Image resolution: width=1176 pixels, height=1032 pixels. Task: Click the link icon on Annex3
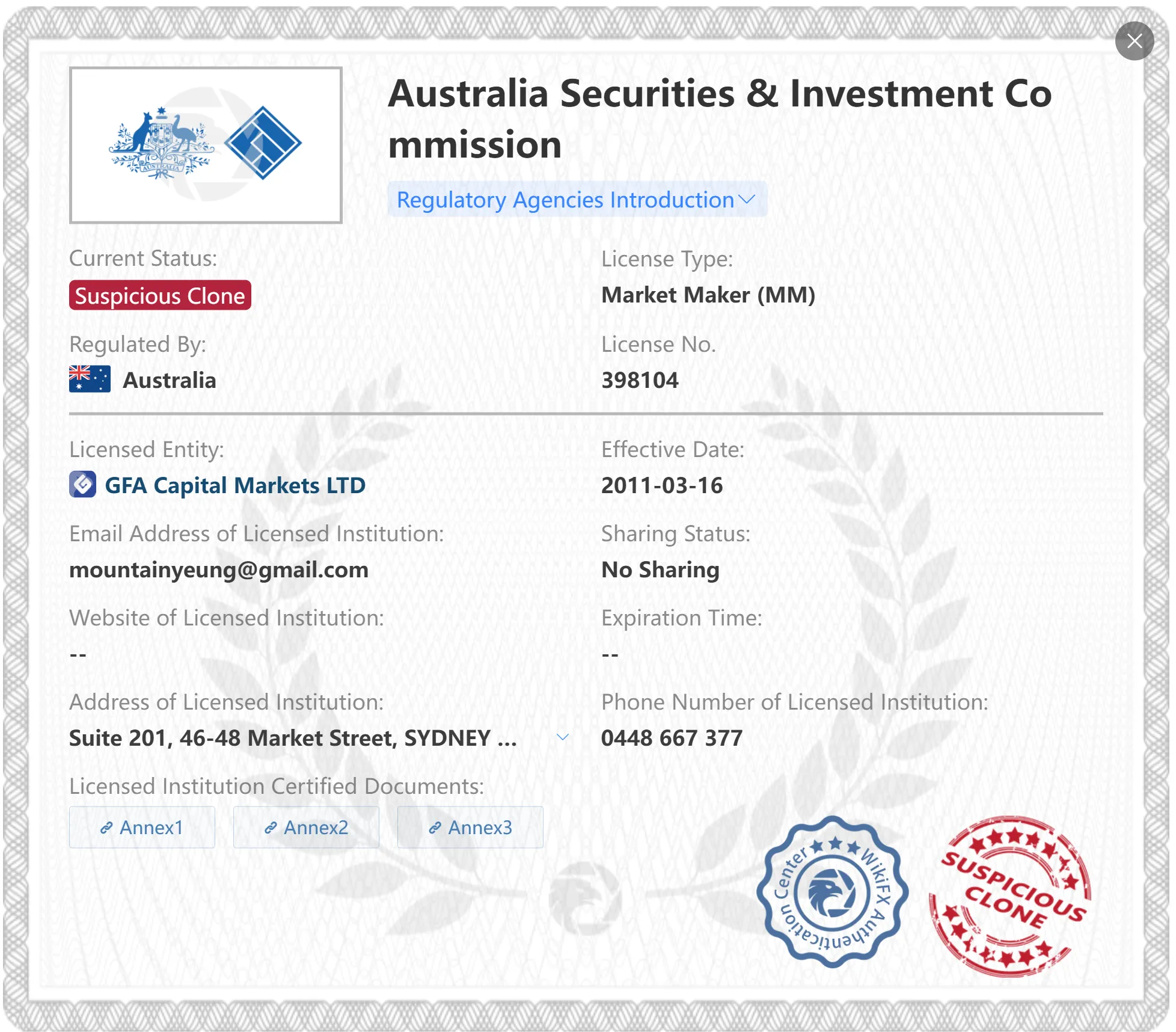pos(435,828)
